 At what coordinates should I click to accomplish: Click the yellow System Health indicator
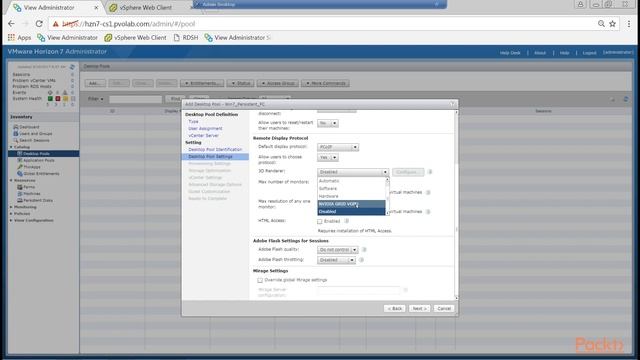tap(65, 98)
